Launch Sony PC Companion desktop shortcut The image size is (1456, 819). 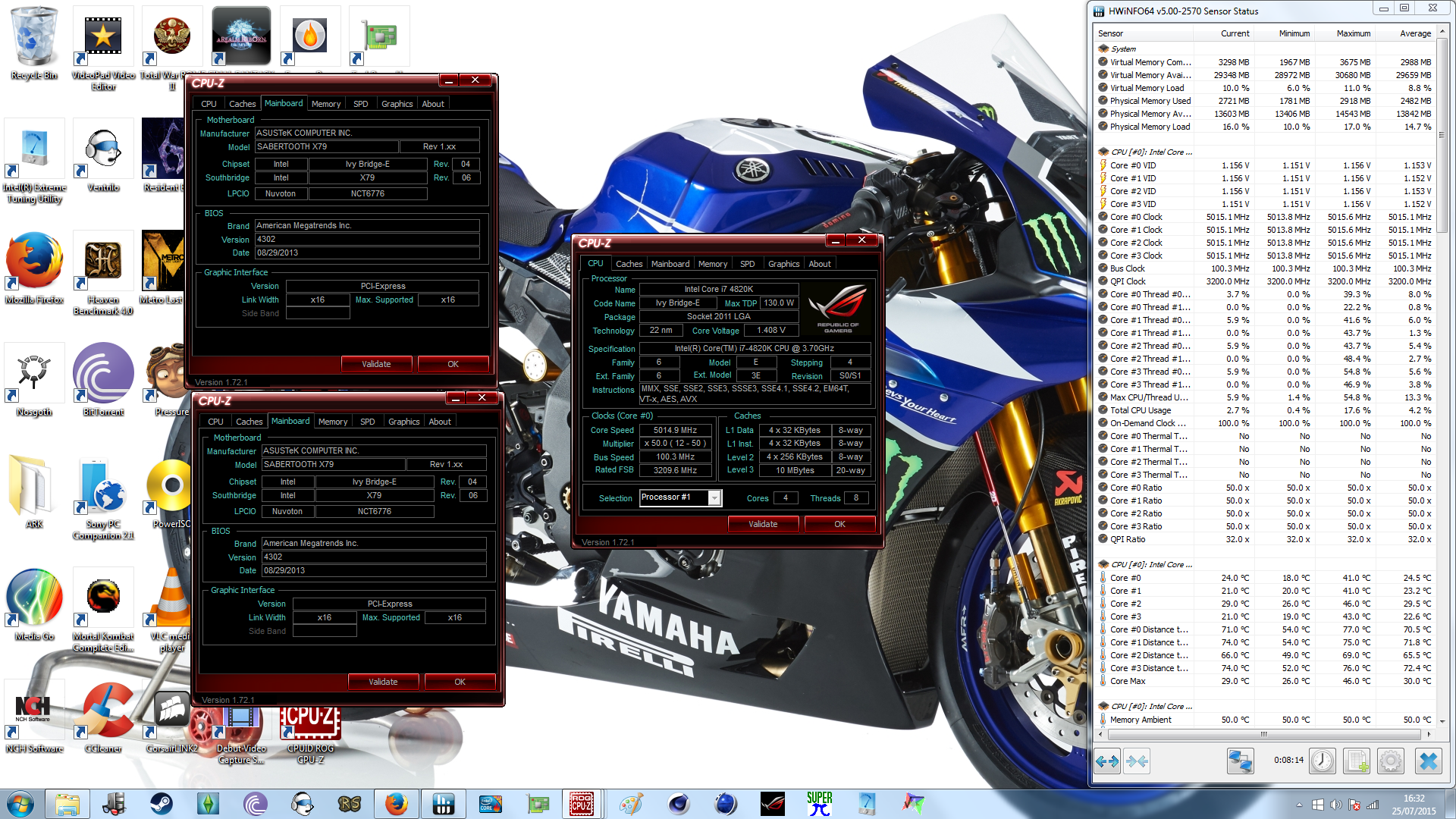point(103,498)
